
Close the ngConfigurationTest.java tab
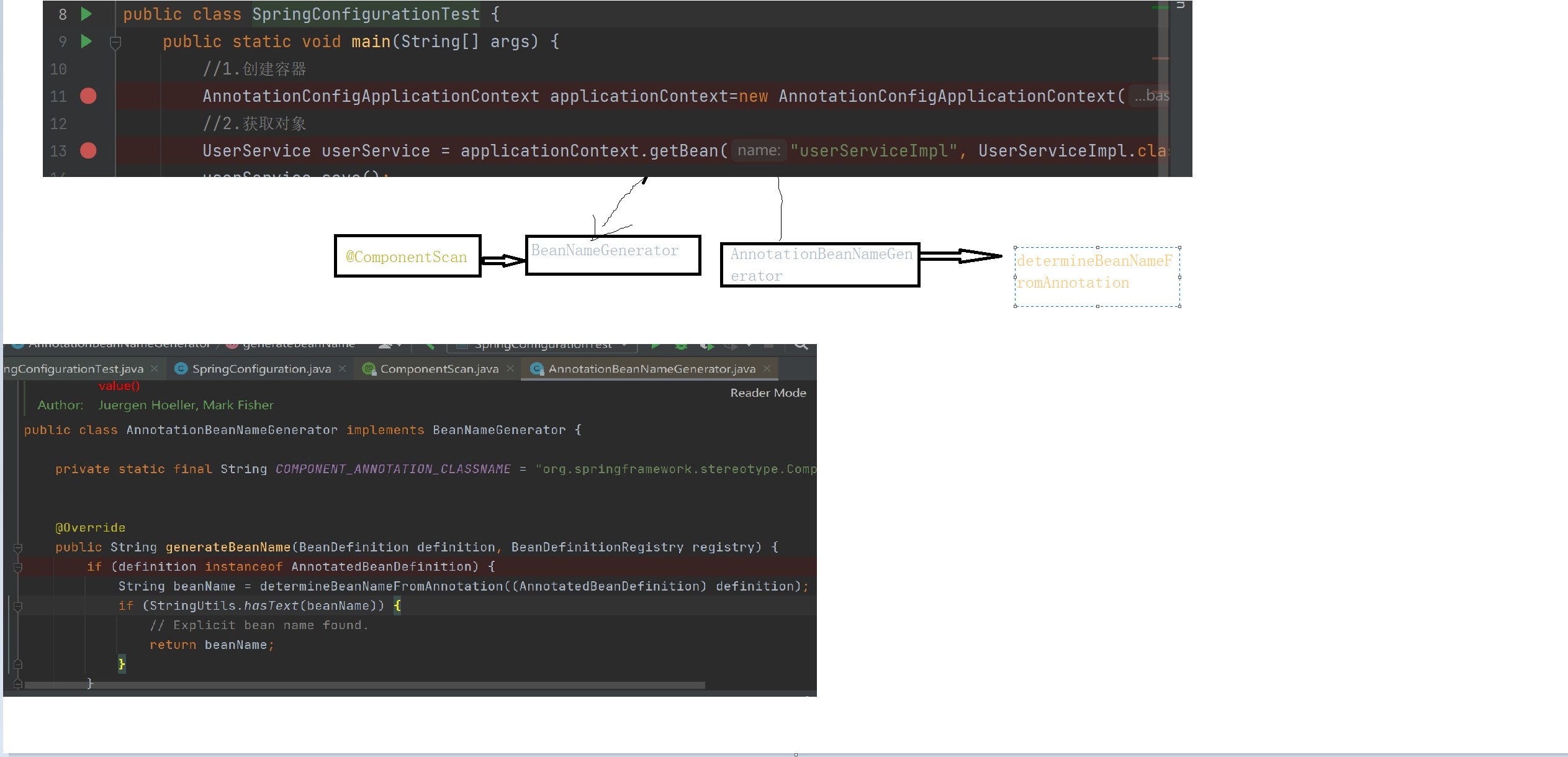155,369
